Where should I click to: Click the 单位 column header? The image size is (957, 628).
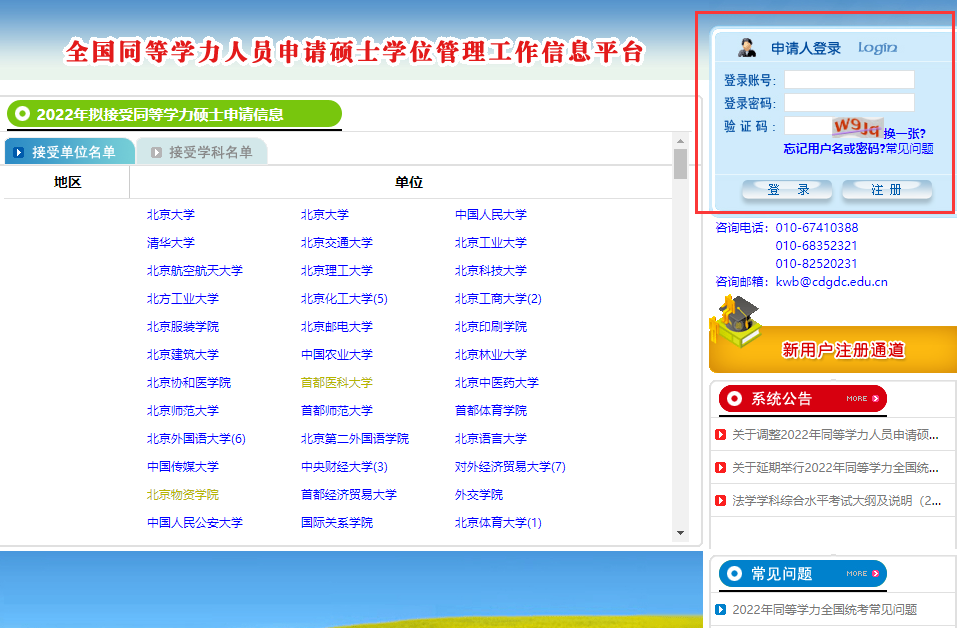click(408, 182)
